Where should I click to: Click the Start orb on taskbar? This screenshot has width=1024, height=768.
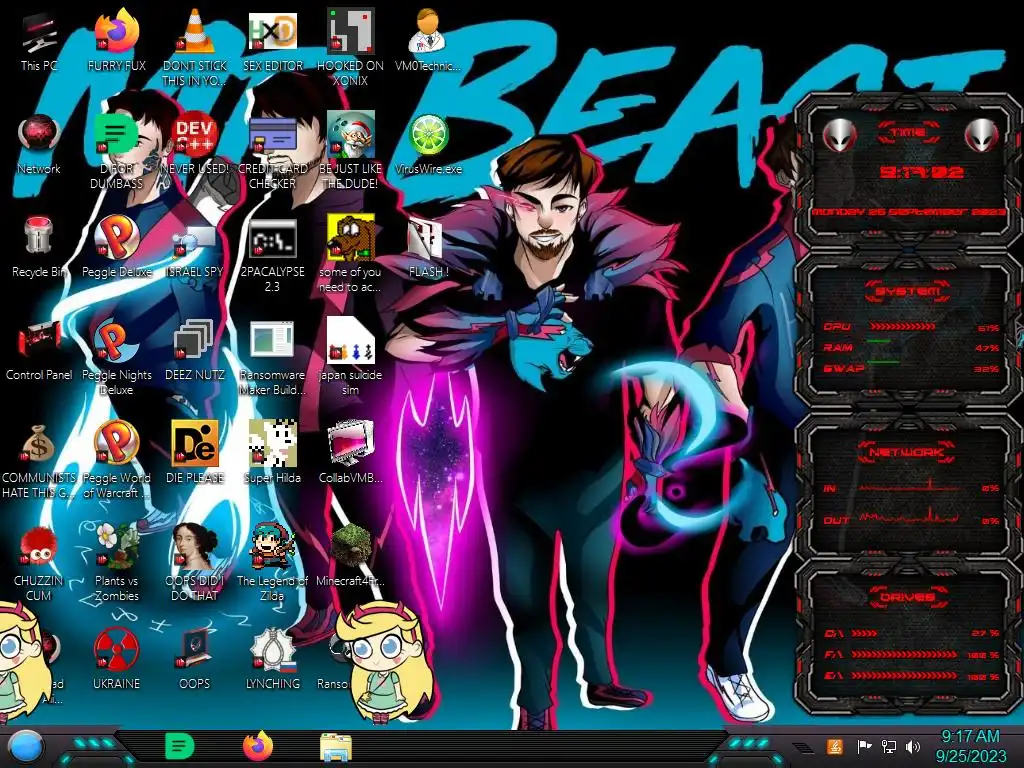25,746
